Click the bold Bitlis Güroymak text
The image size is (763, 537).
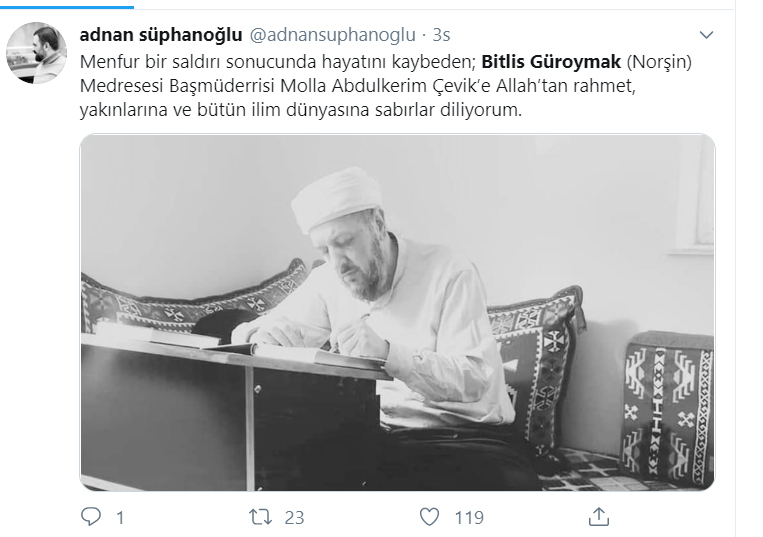[551, 62]
